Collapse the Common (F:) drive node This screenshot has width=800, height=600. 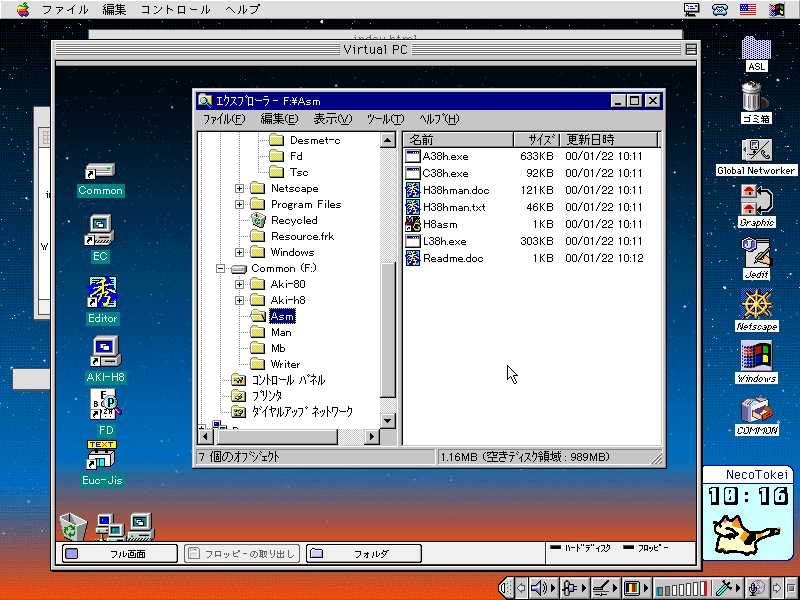220,268
